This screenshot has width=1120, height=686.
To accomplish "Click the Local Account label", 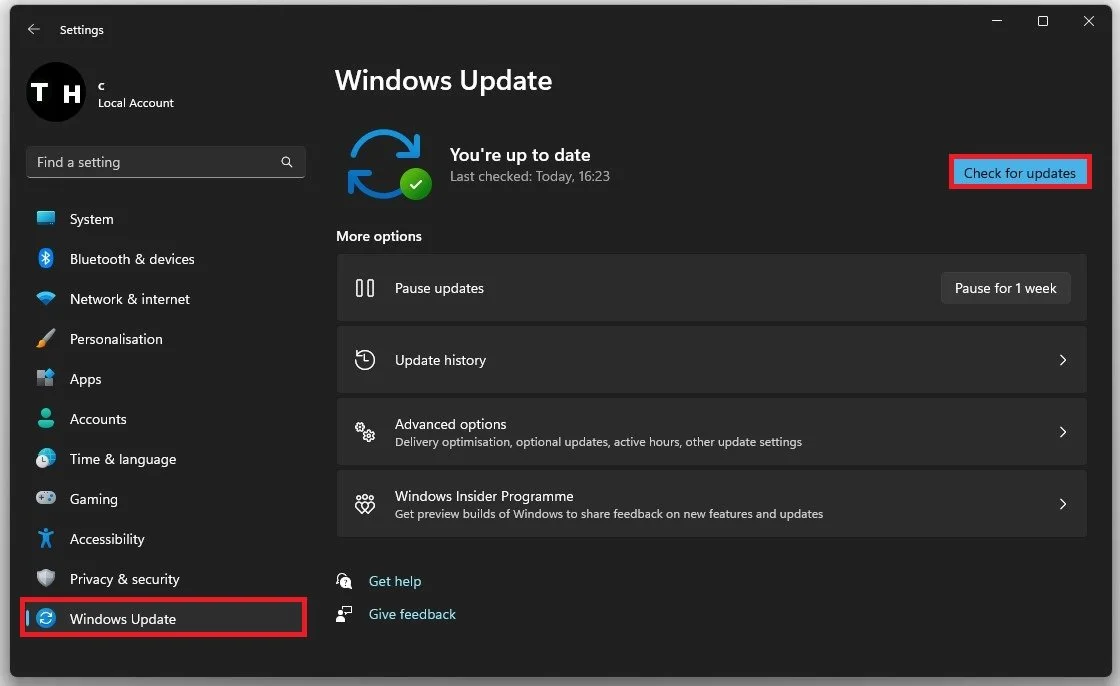I will pos(136,103).
